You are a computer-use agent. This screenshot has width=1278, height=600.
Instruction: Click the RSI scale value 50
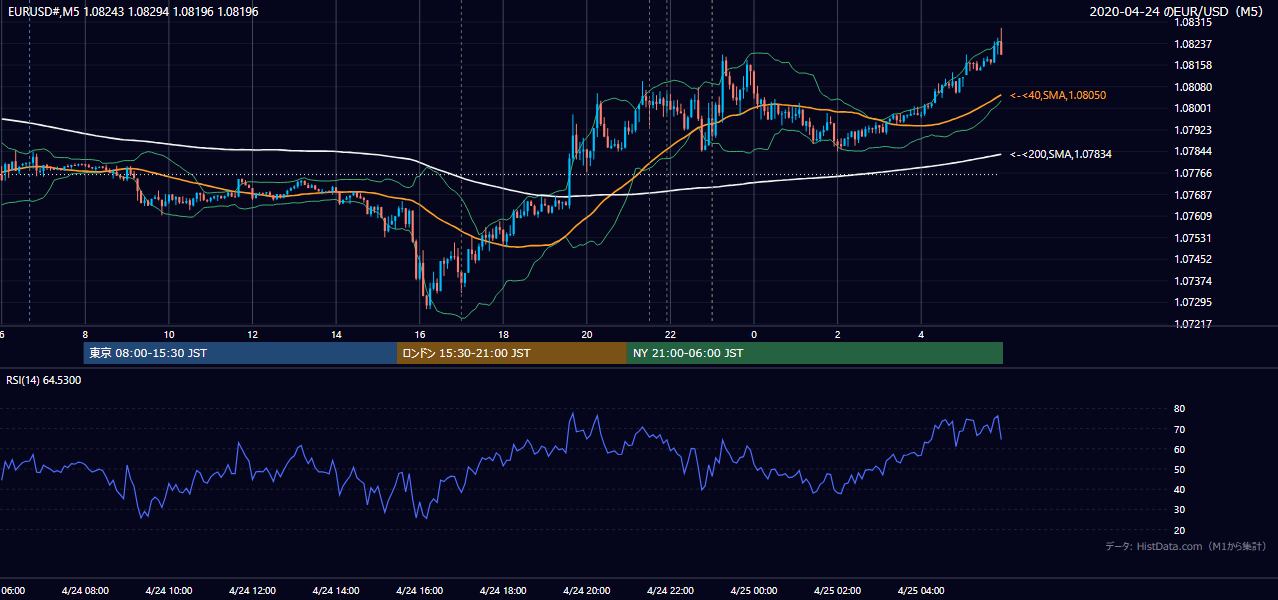click(1180, 469)
